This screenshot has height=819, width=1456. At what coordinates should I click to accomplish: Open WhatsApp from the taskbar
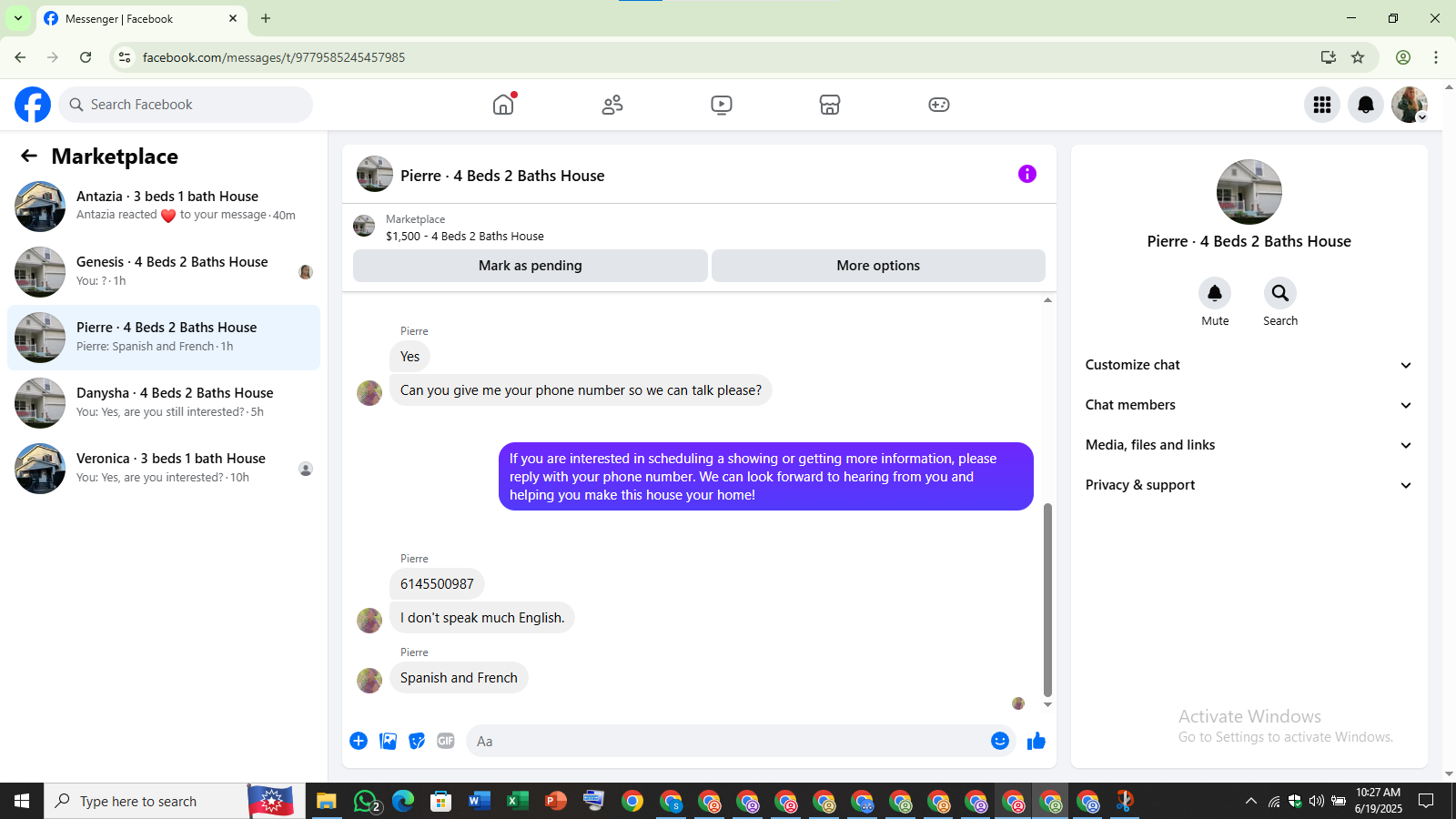coord(366,801)
